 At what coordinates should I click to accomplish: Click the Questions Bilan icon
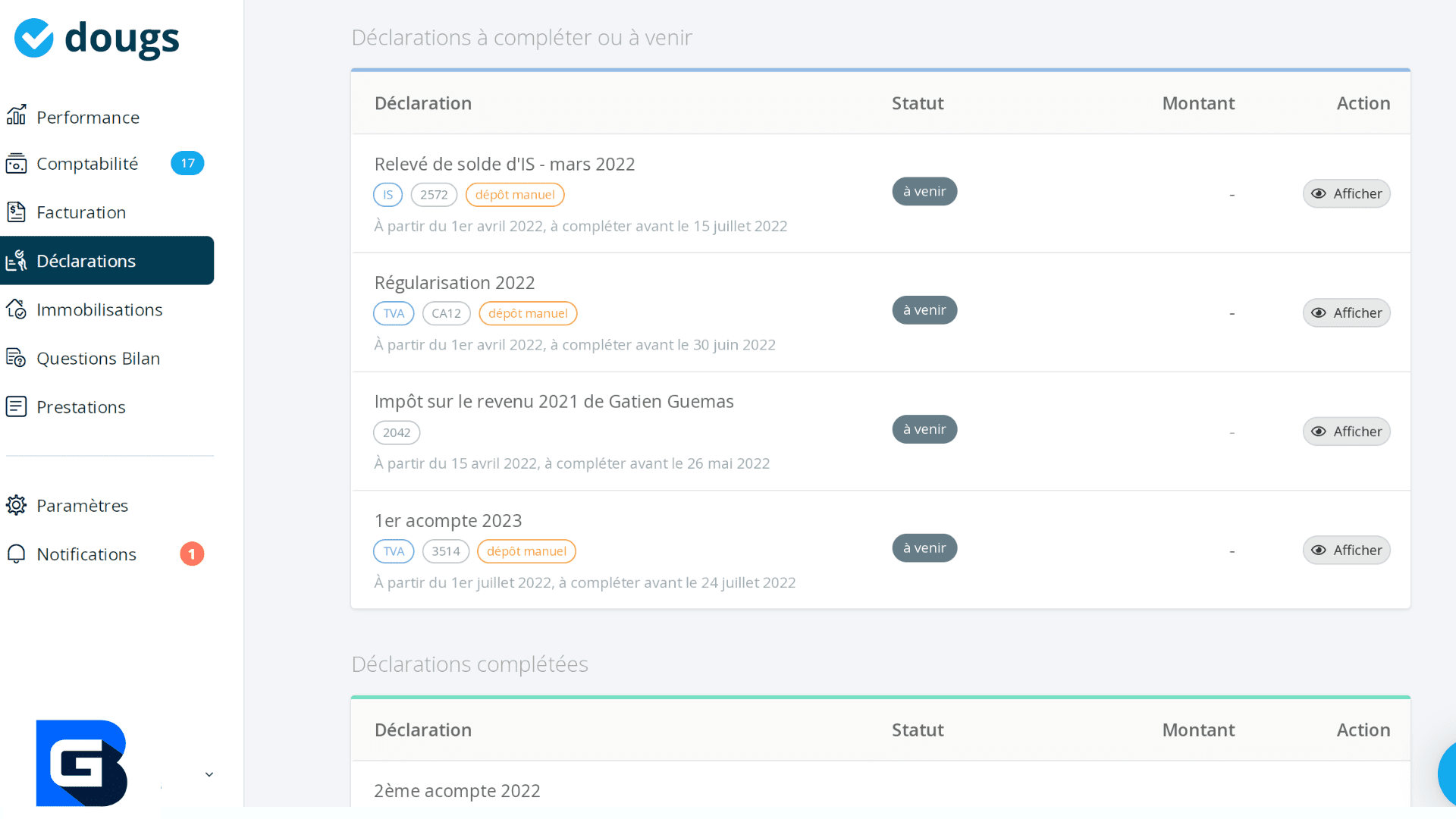click(x=17, y=358)
